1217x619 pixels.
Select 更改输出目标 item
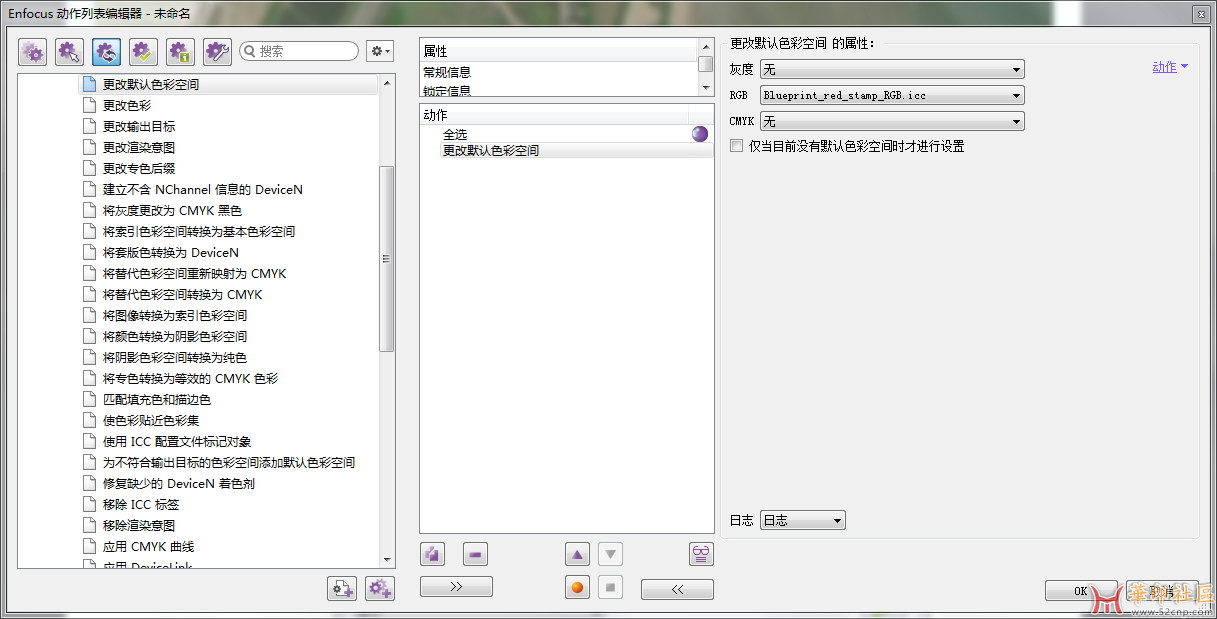[139, 126]
